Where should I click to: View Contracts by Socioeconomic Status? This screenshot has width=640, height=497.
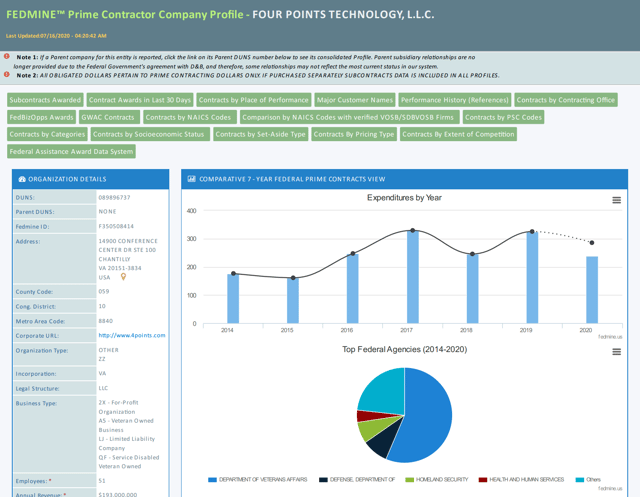(150, 134)
